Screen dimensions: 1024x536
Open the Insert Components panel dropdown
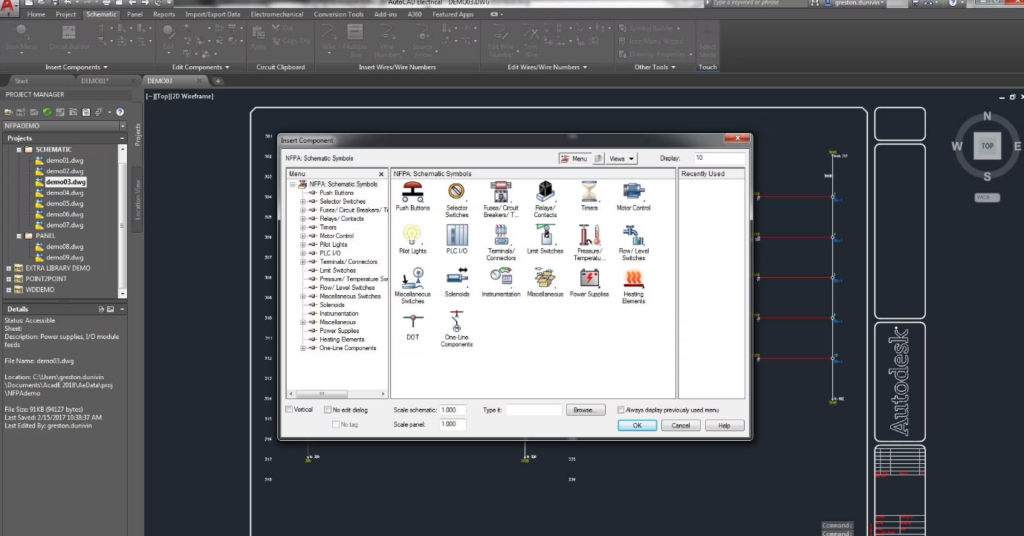(x=76, y=67)
